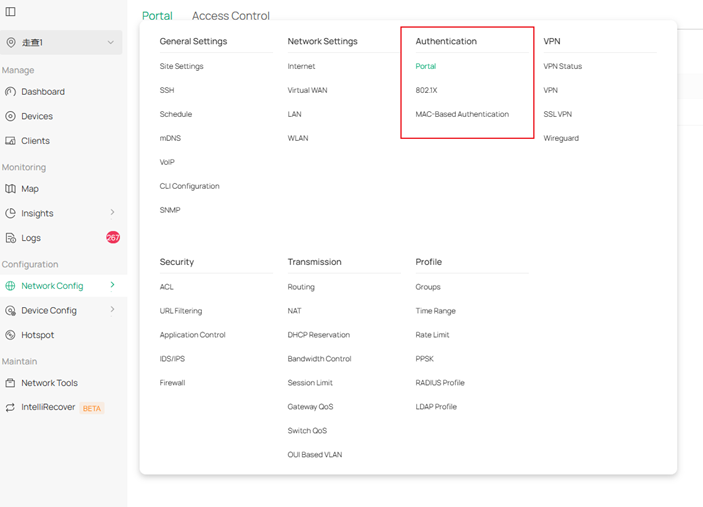Screen dimensions: 703x507
Task: Open NAT settings
Action: (295, 311)
